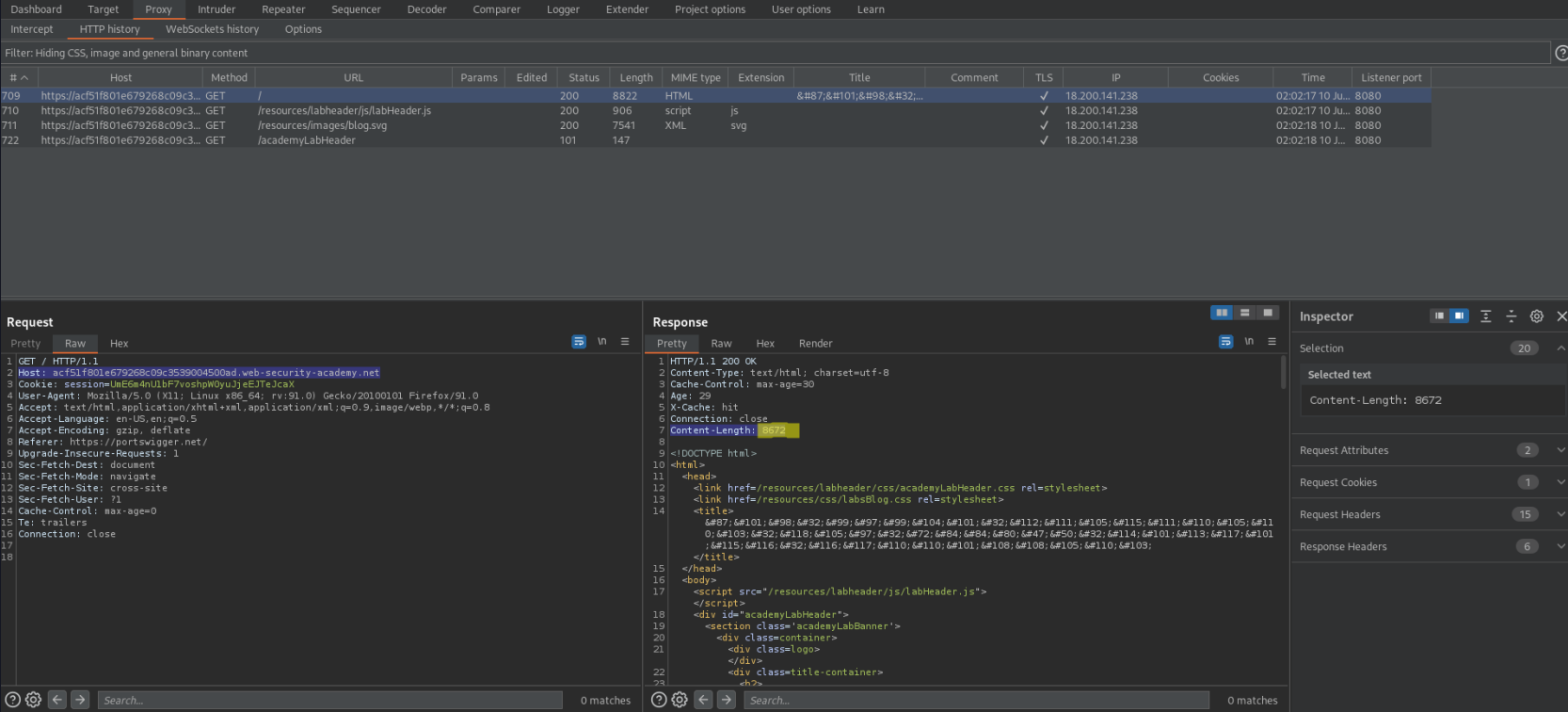Click highlighted Content-Length value 8672
This screenshot has height=712, width=1568.
(x=774, y=430)
